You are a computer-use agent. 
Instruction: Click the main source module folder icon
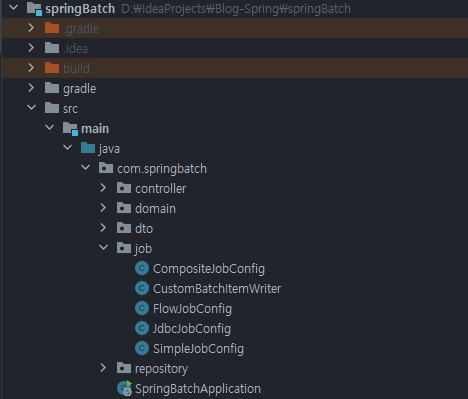70,128
